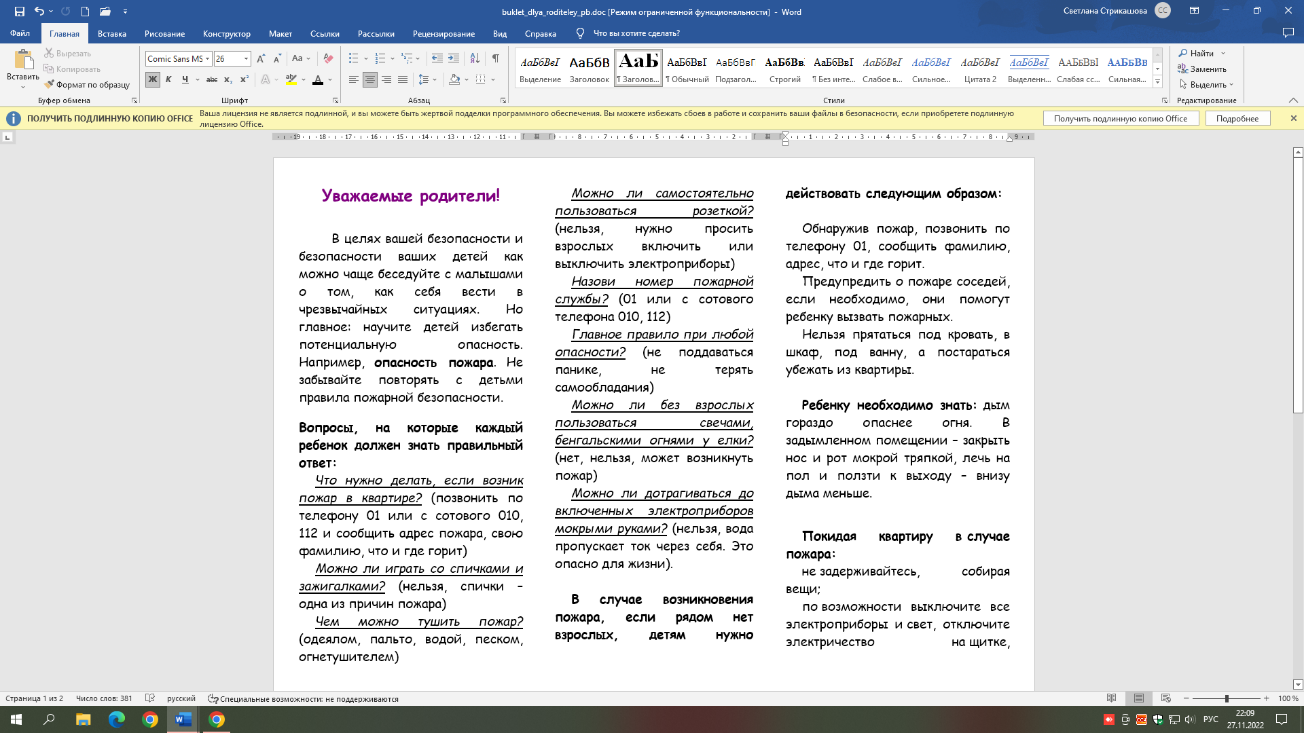Open bullet list dropdown arrow
Image resolution: width=1304 pixels, height=733 pixels.
click(x=367, y=59)
